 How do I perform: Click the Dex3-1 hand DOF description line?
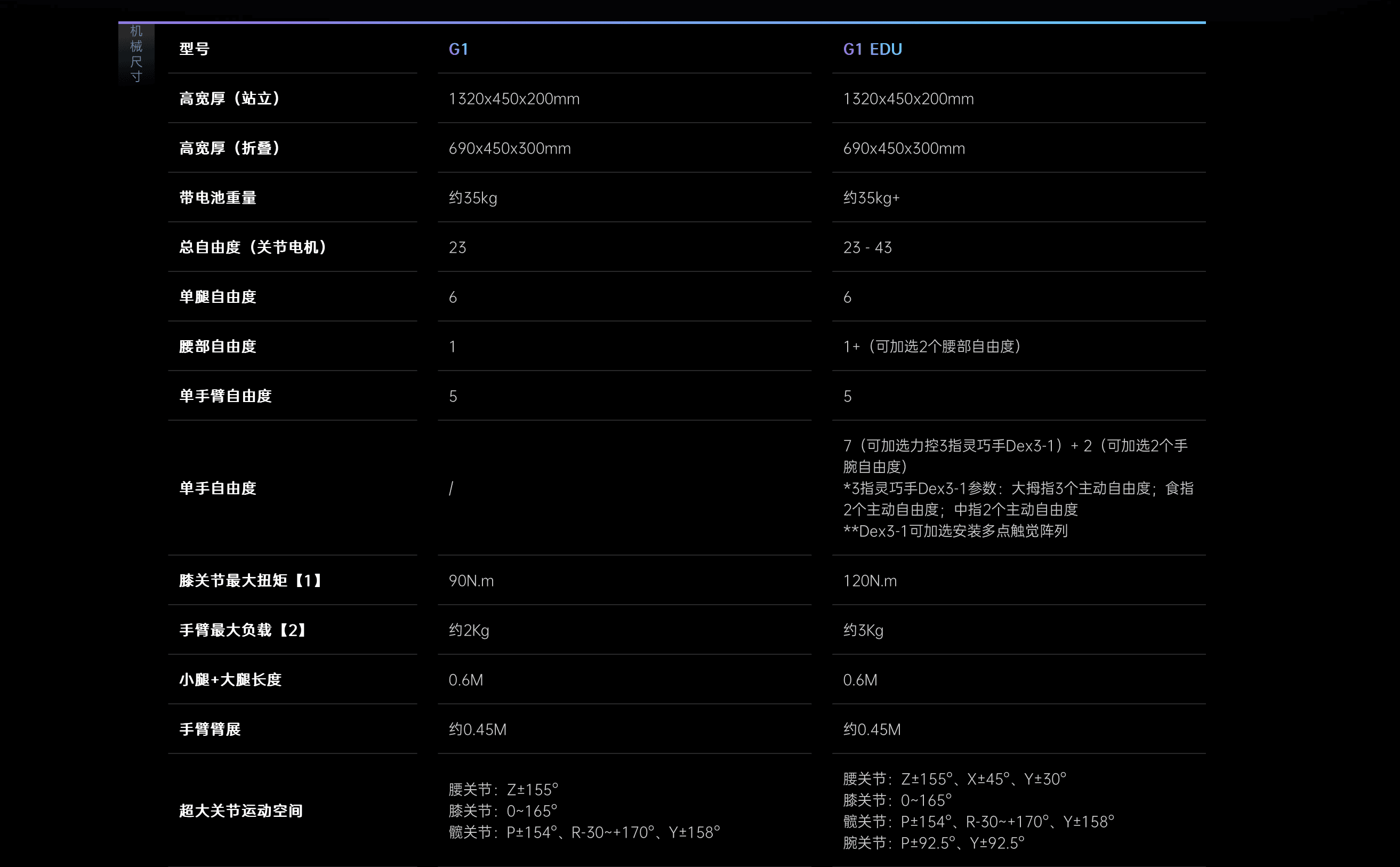coord(1015,456)
